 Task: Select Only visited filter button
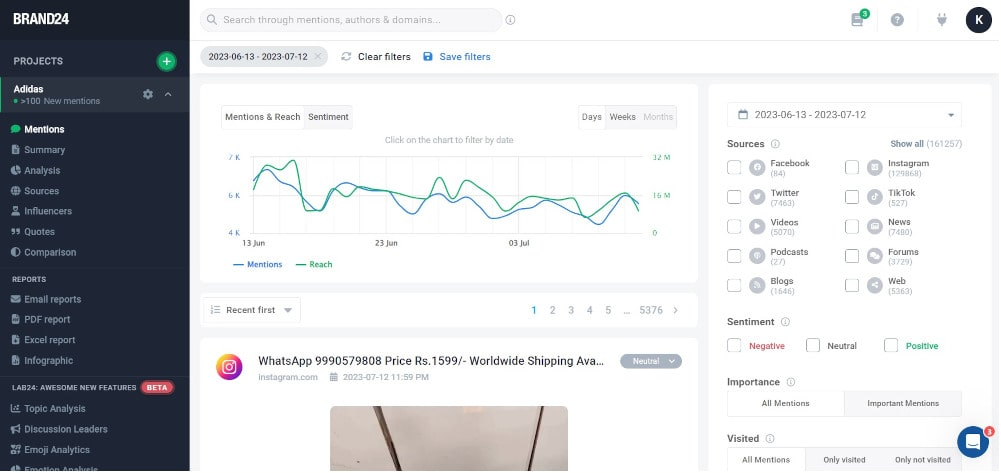pyautogui.click(x=844, y=460)
